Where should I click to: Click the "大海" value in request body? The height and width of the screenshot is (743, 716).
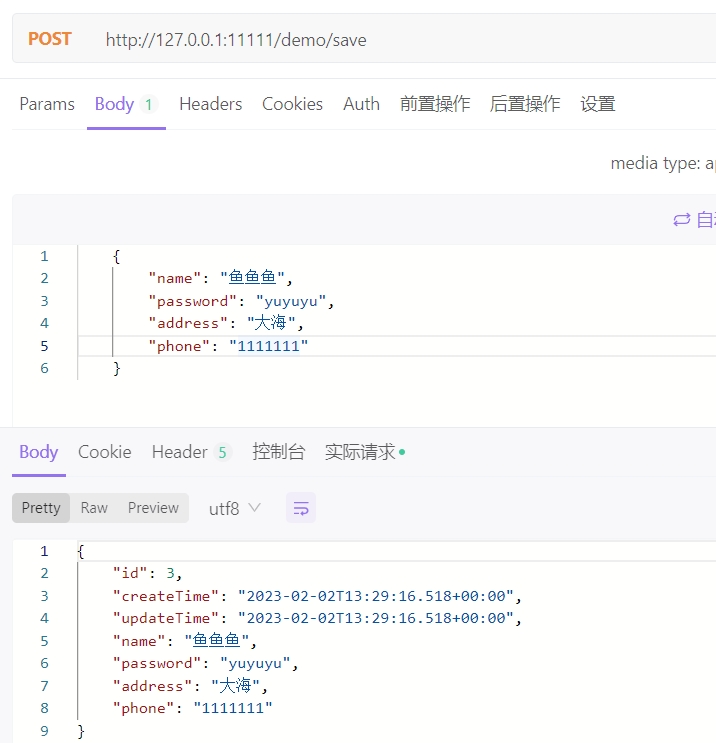[x=272, y=323]
